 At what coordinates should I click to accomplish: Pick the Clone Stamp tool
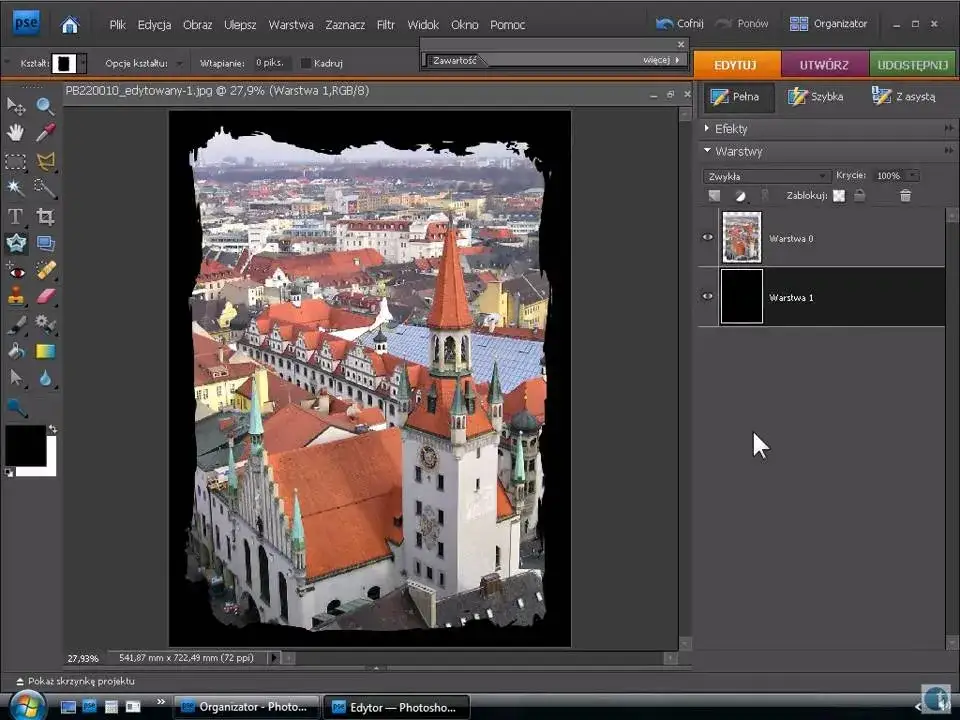tap(15, 297)
